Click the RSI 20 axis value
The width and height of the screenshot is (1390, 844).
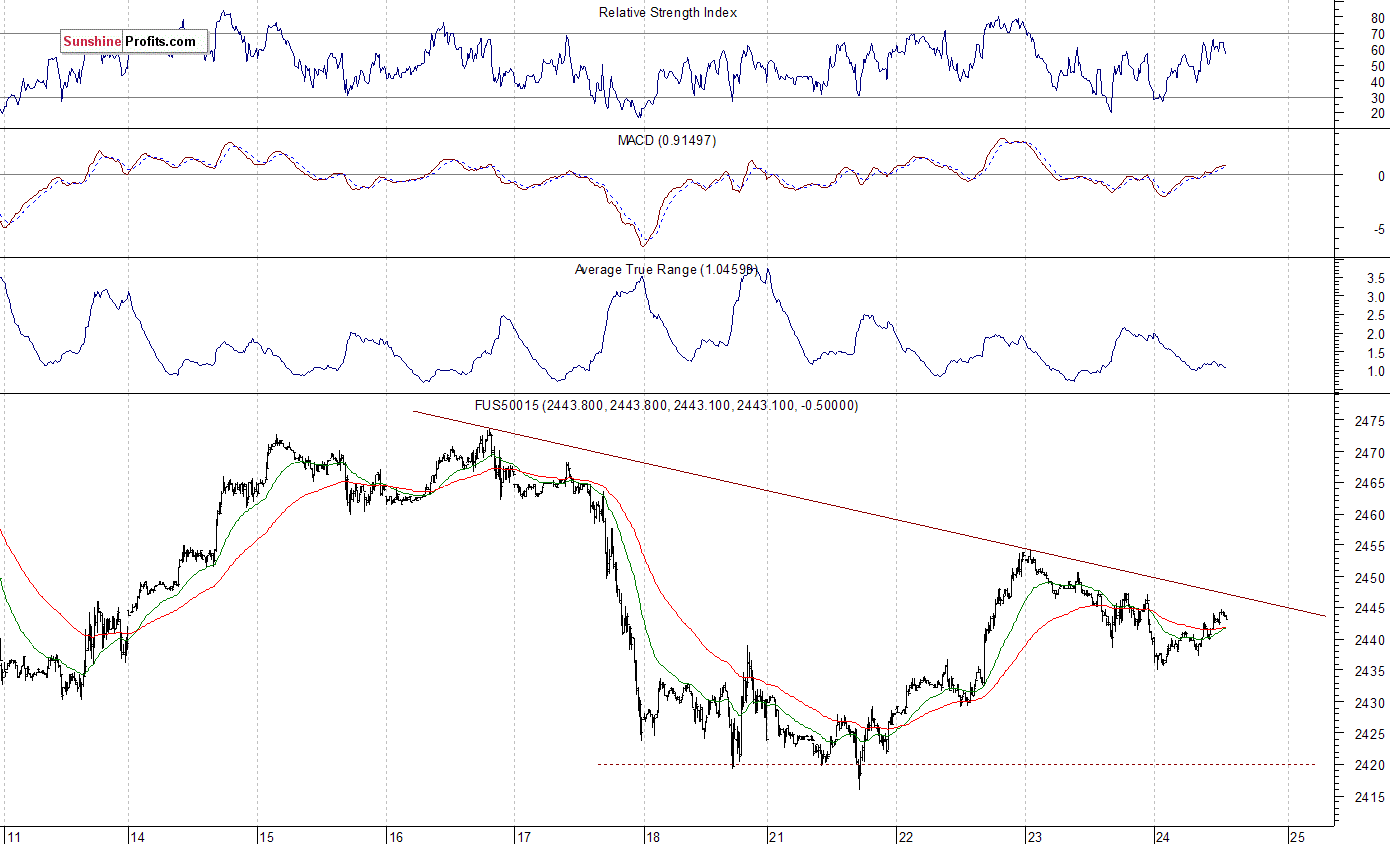coord(1377,114)
